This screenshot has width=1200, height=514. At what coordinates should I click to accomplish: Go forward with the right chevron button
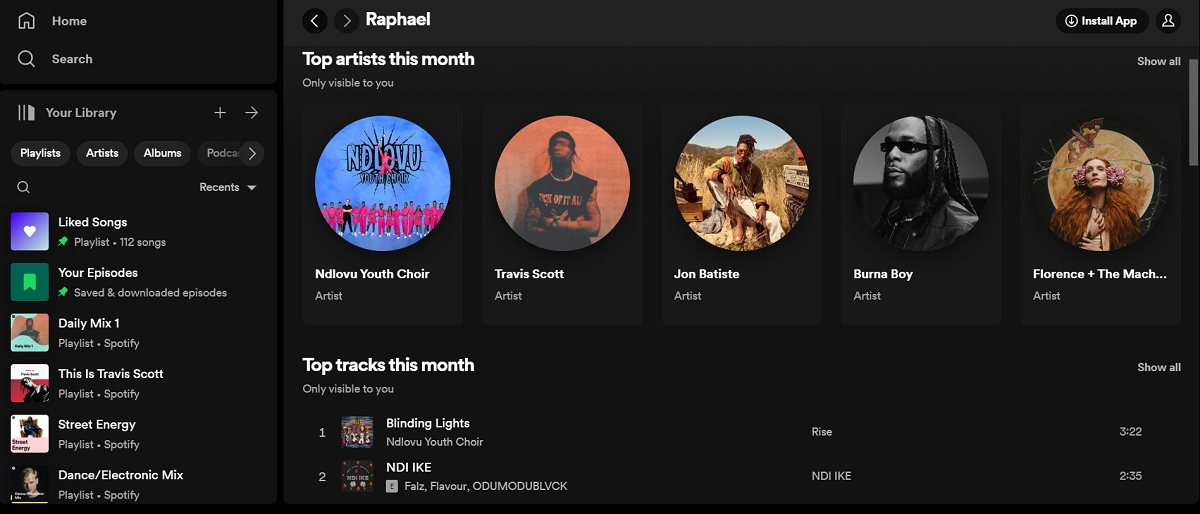[347, 20]
